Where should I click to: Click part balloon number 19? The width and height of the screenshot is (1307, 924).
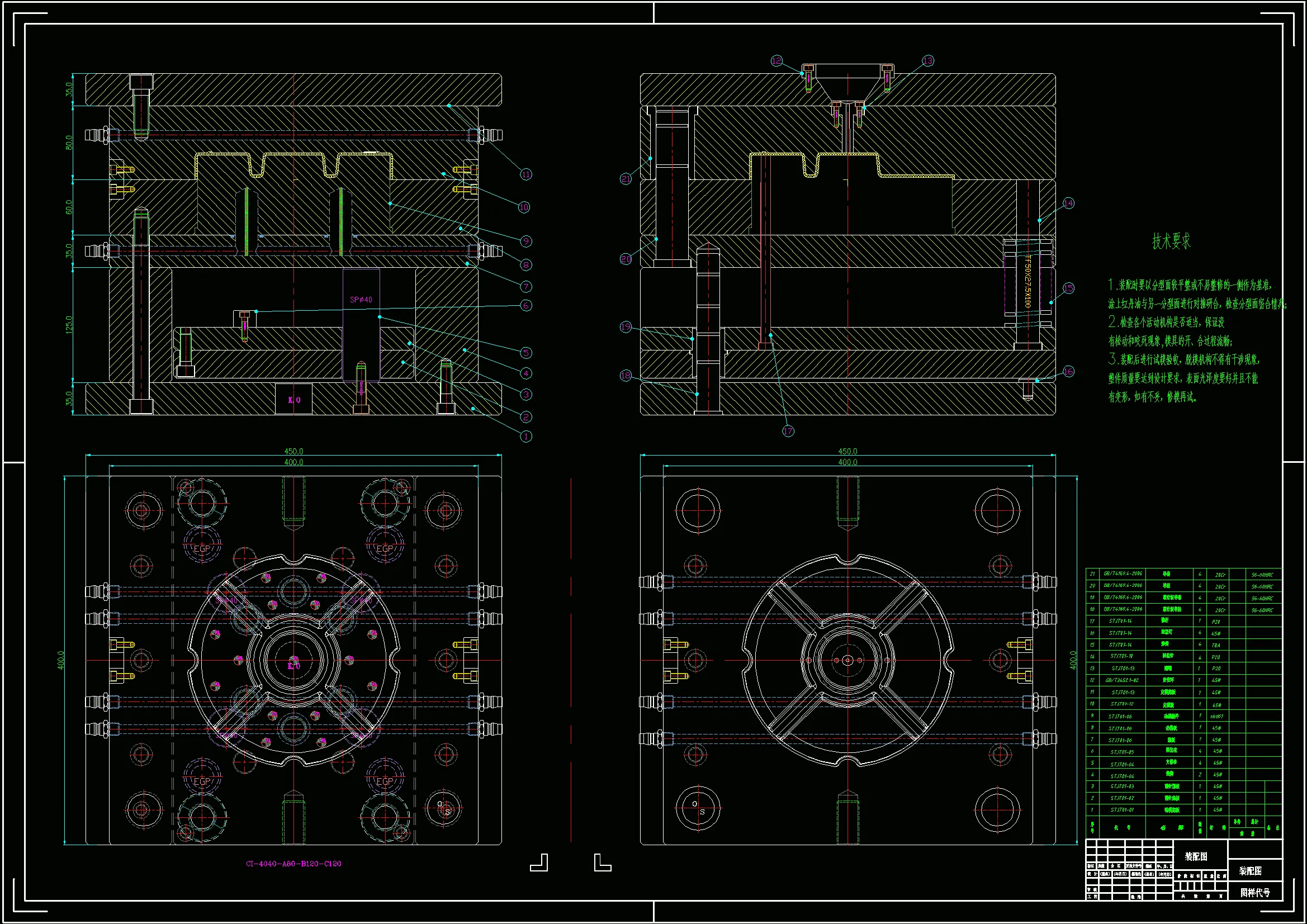click(x=626, y=327)
